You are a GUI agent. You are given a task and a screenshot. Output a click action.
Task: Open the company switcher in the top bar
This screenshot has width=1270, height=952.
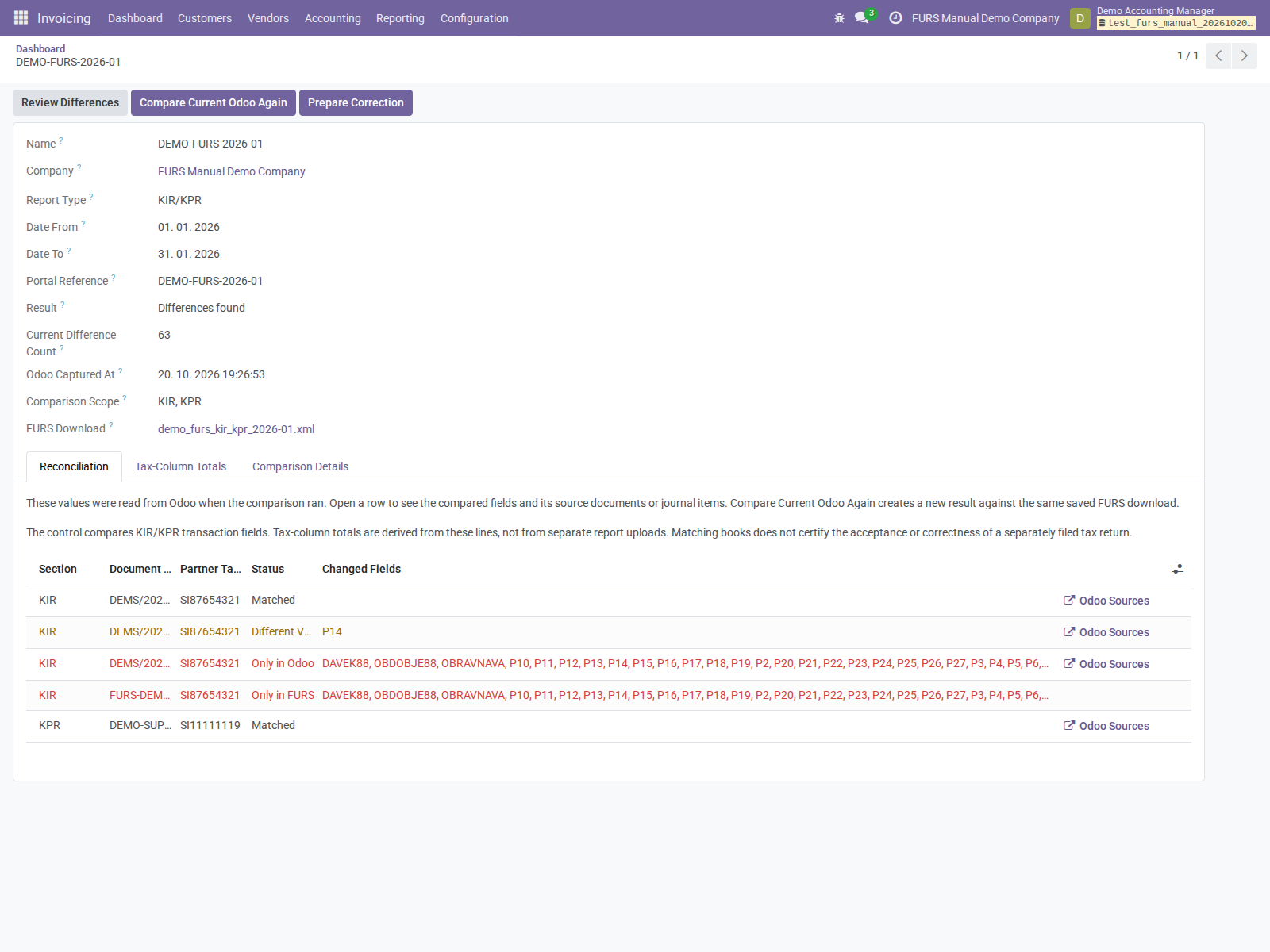pyautogui.click(x=985, y=18)
